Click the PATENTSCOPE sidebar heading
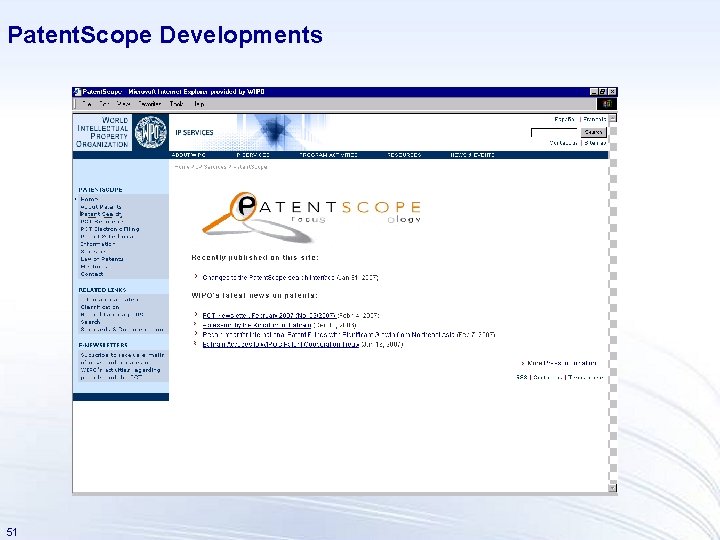The image size is (720, 540). tap(100, 190)
